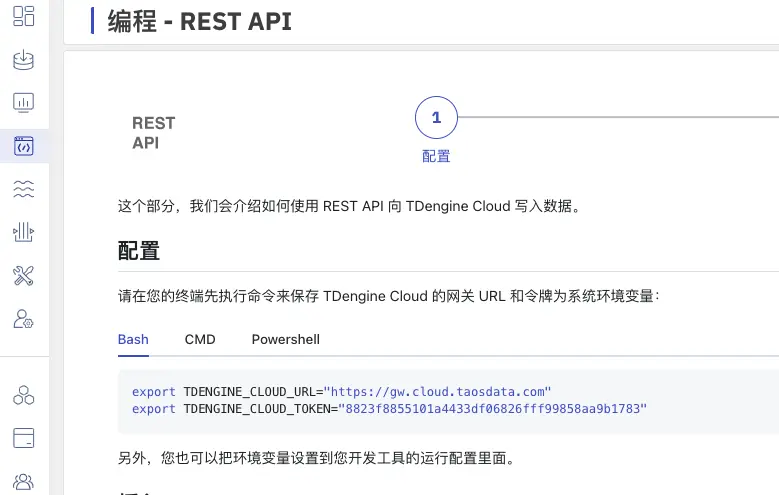779x495 pixels.
Task: Click the data pipeline bars icon
Action: [24, 232]
